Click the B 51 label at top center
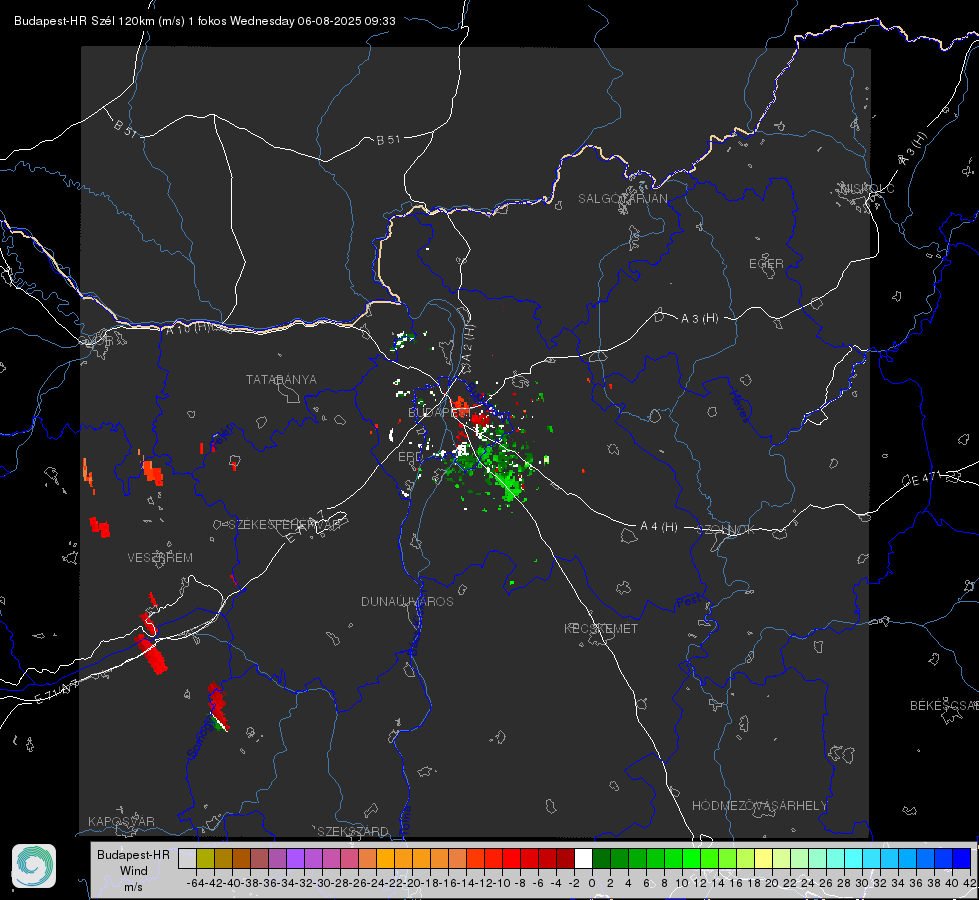This screenshot has height=900, width=979. click(x=388, y=140)
